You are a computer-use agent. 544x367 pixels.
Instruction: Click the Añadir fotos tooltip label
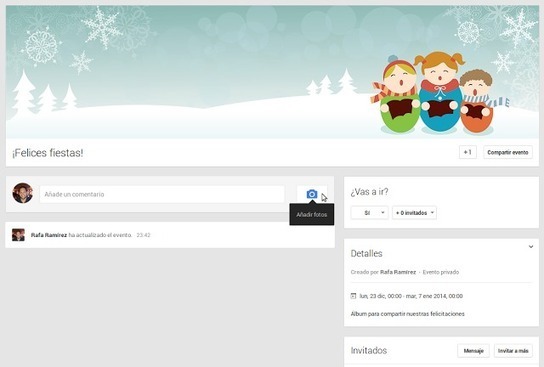[x=312, y=214]
